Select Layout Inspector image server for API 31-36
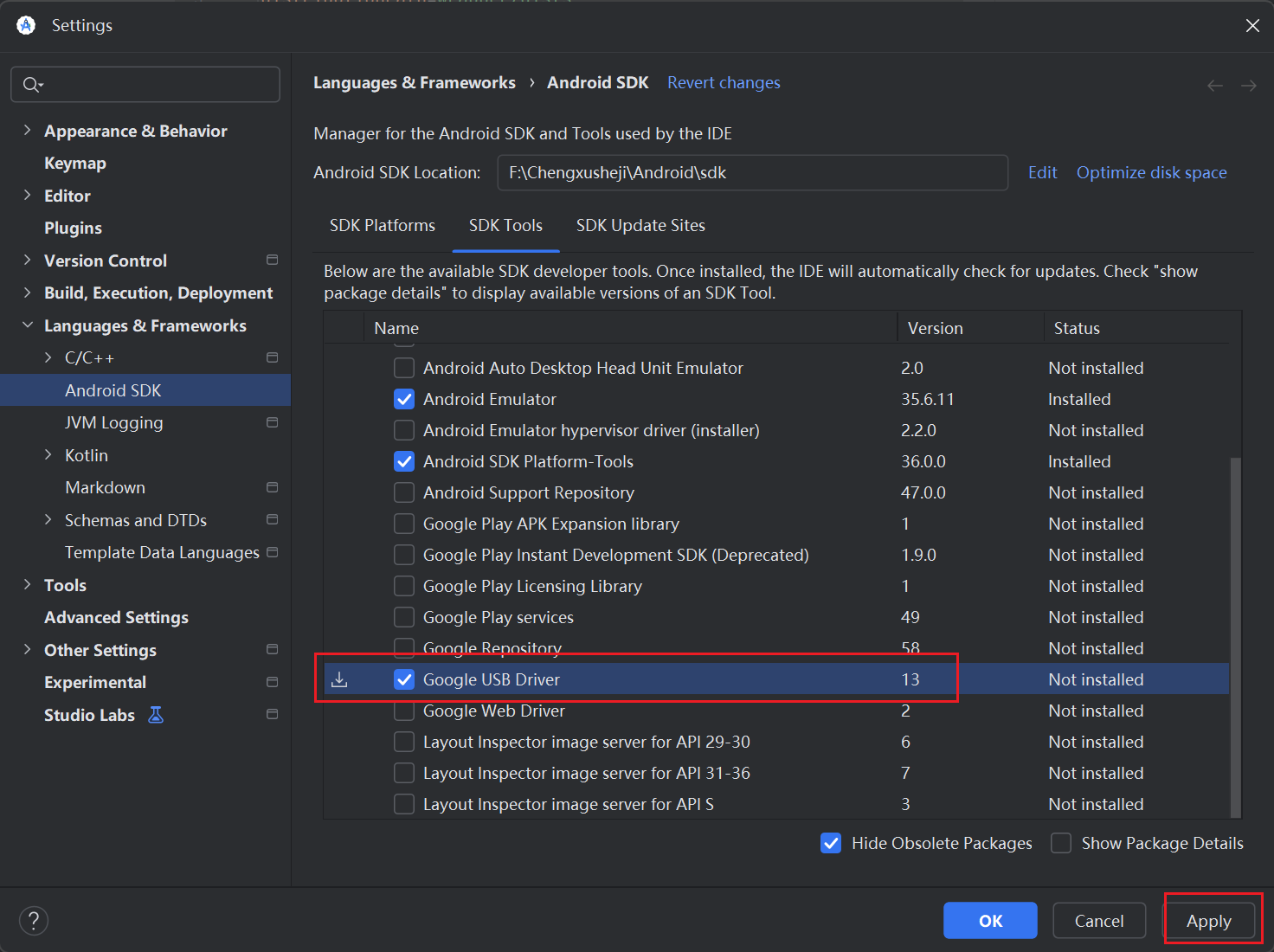Viewport: 1274px width, 952px height. point(776,773)
